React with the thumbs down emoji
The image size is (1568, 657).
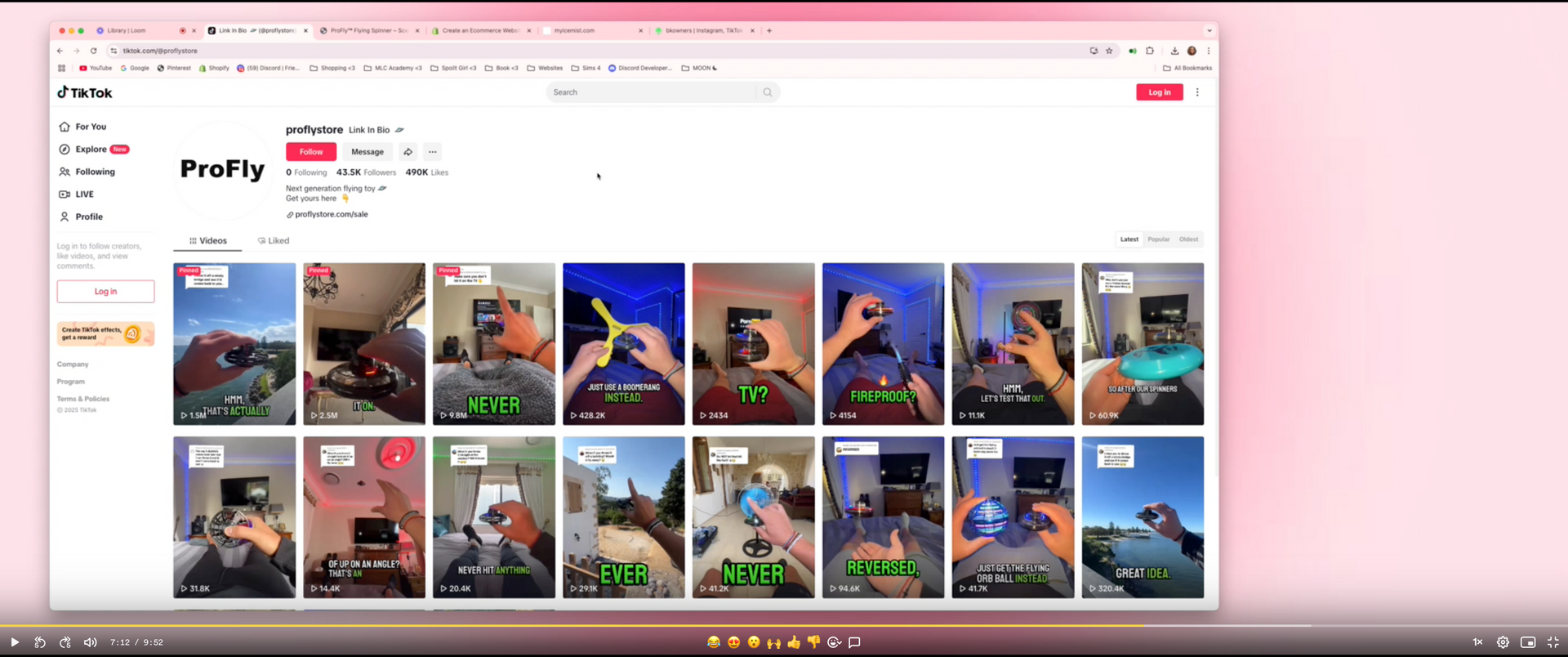click(x=813, y=642)
